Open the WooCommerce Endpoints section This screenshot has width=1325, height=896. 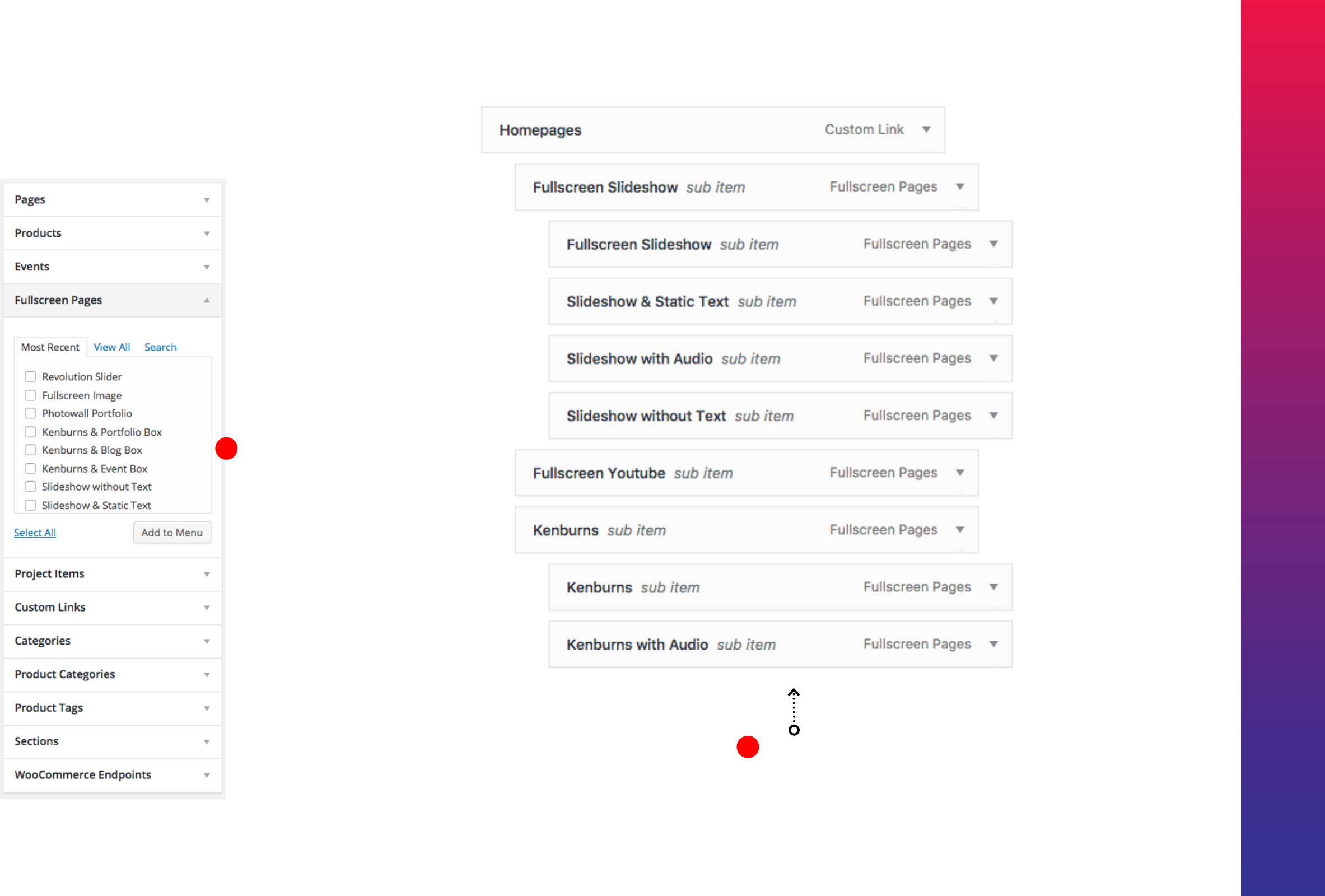(113, 774)
